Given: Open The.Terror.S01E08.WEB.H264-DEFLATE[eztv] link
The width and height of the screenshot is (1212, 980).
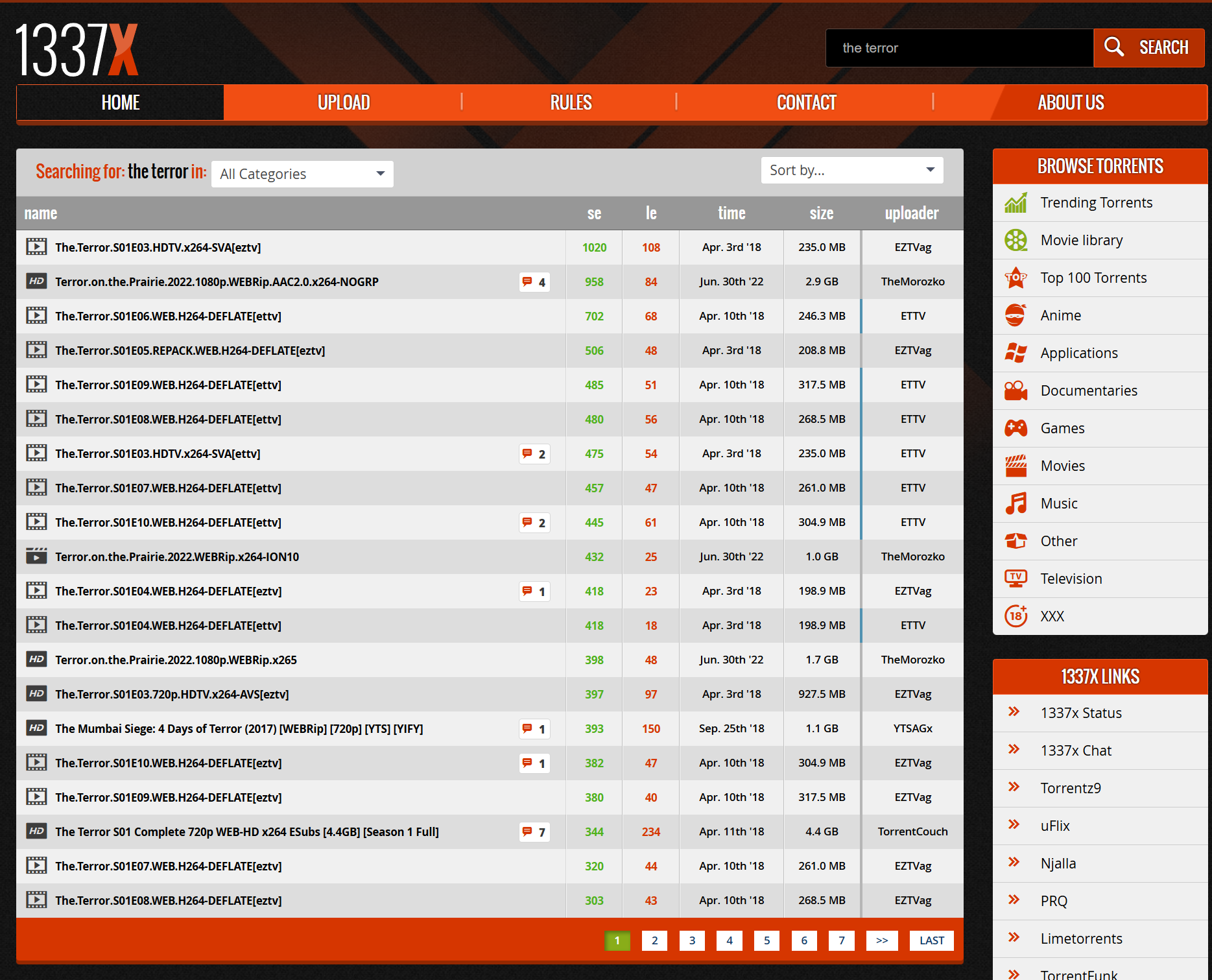Looking at the screenshot, I should [169, 900].
